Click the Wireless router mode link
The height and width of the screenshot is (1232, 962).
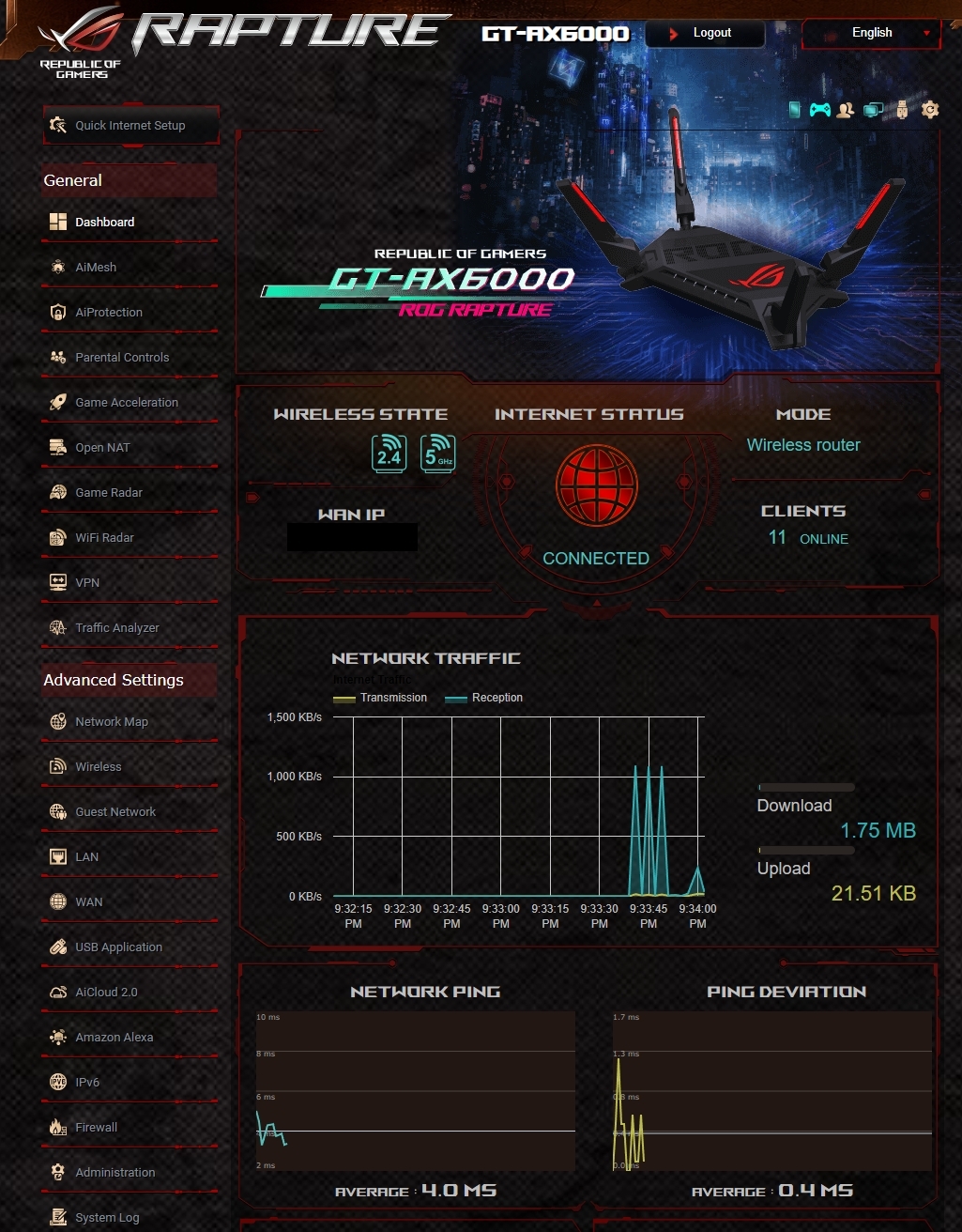point(803,445)
